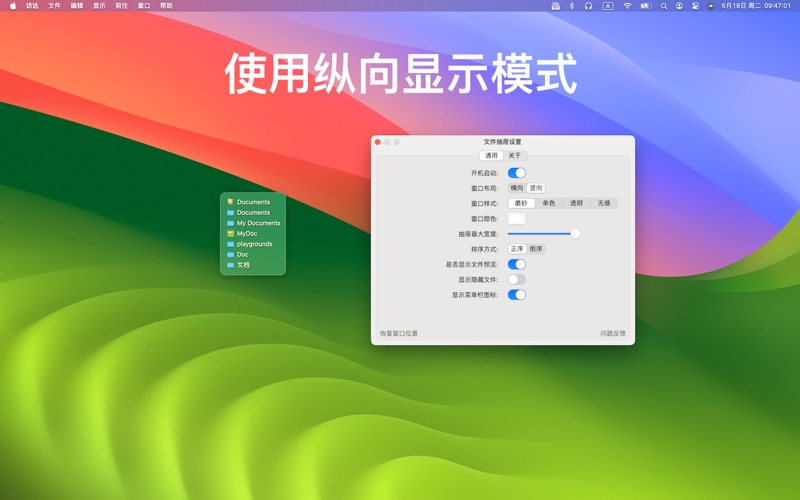Choose 单色 window style
Screen dimensions: 800x500
tap(548, 203)
